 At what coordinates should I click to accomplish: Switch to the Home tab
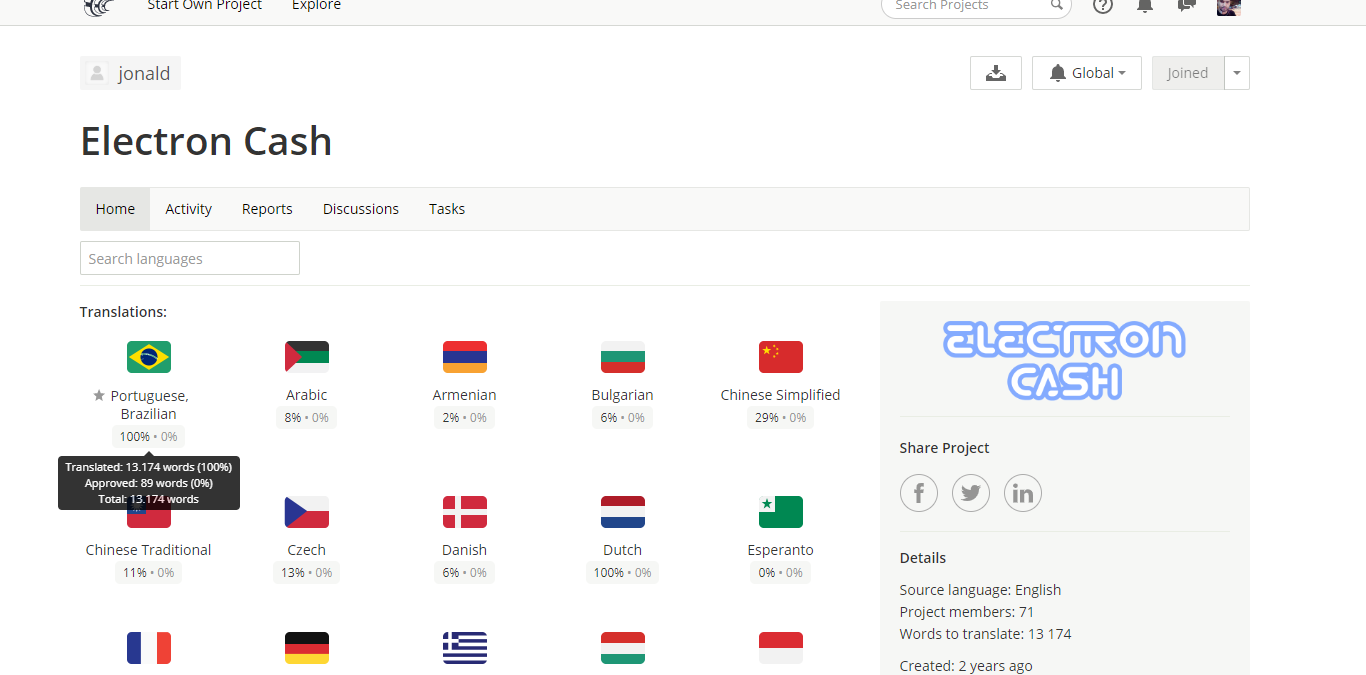115,209
